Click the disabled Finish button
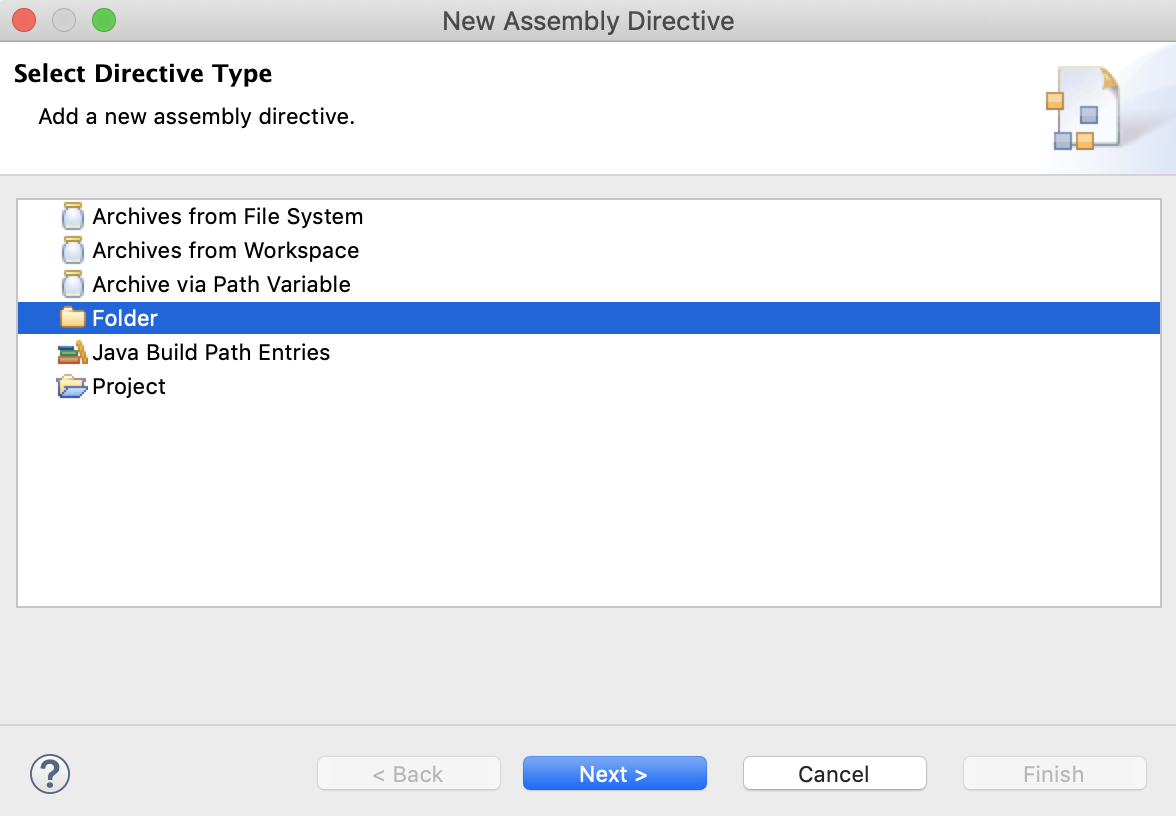The height and width of the screenshot is (816, 1176). click(1054, 774)
